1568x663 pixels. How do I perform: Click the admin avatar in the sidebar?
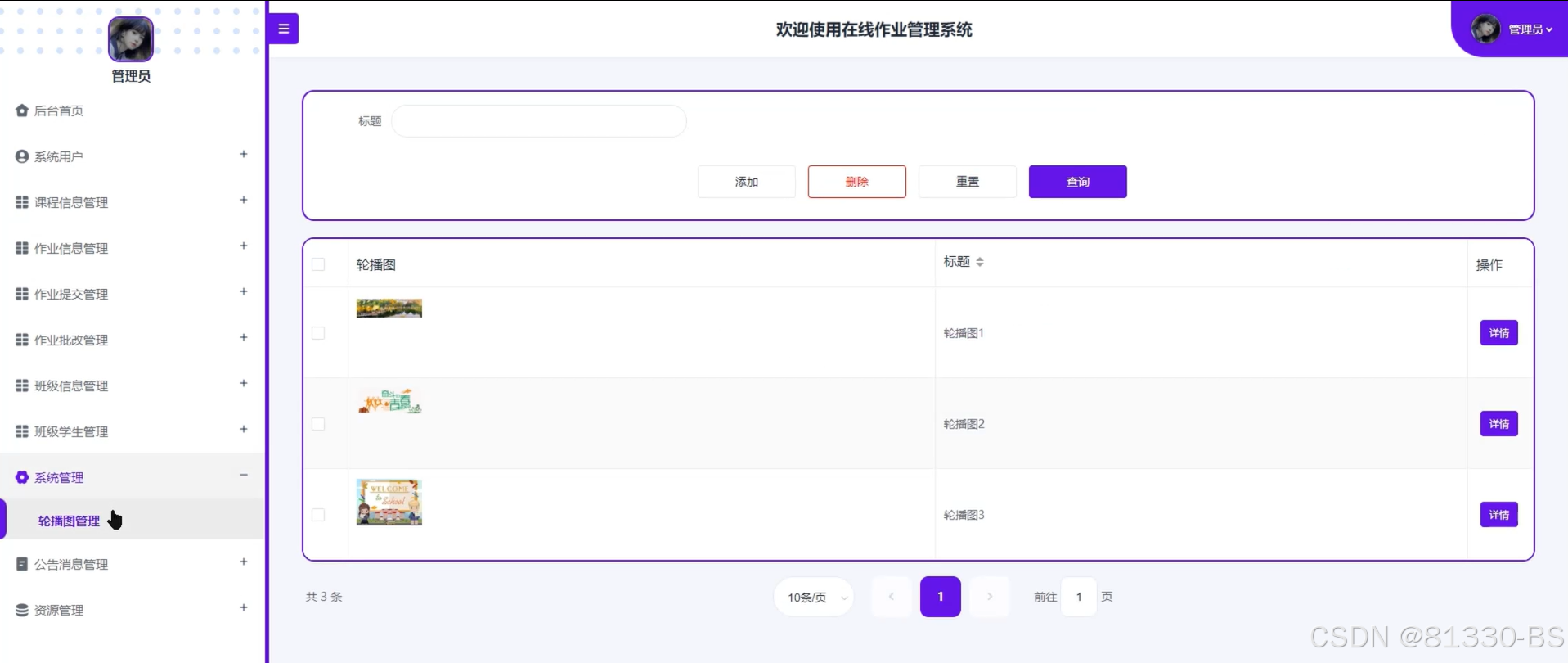click(131, 39)
